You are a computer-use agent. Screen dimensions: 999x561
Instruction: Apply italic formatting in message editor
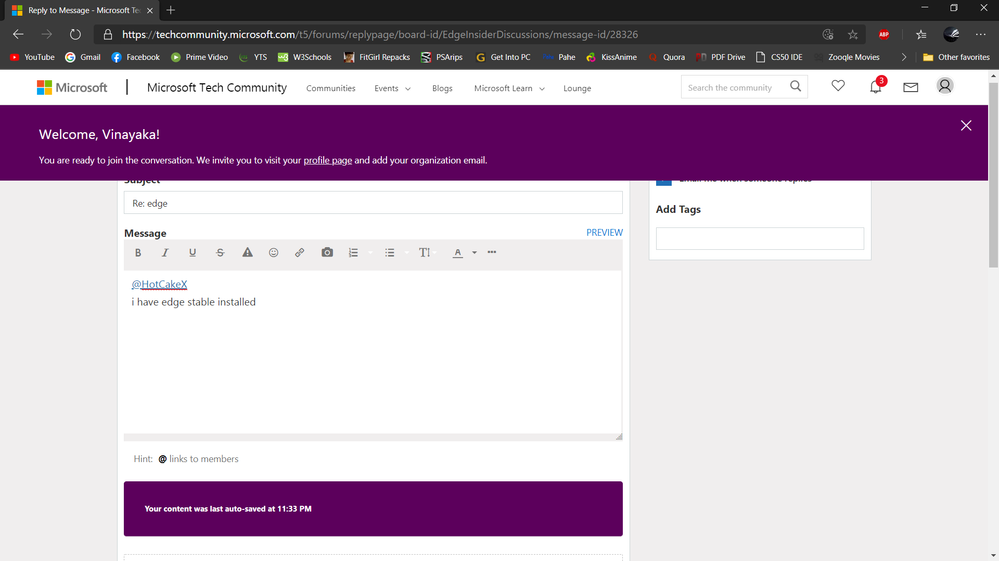[x=165, y=253]
